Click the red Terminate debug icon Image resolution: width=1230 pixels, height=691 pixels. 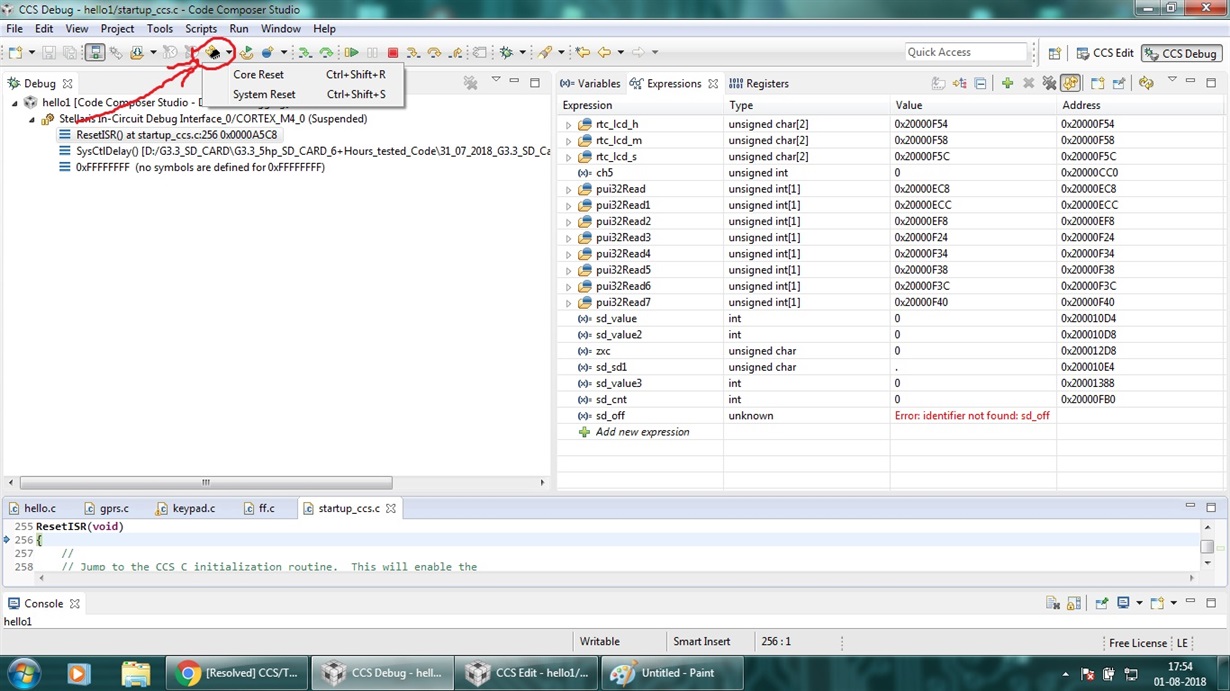(392, 52)
